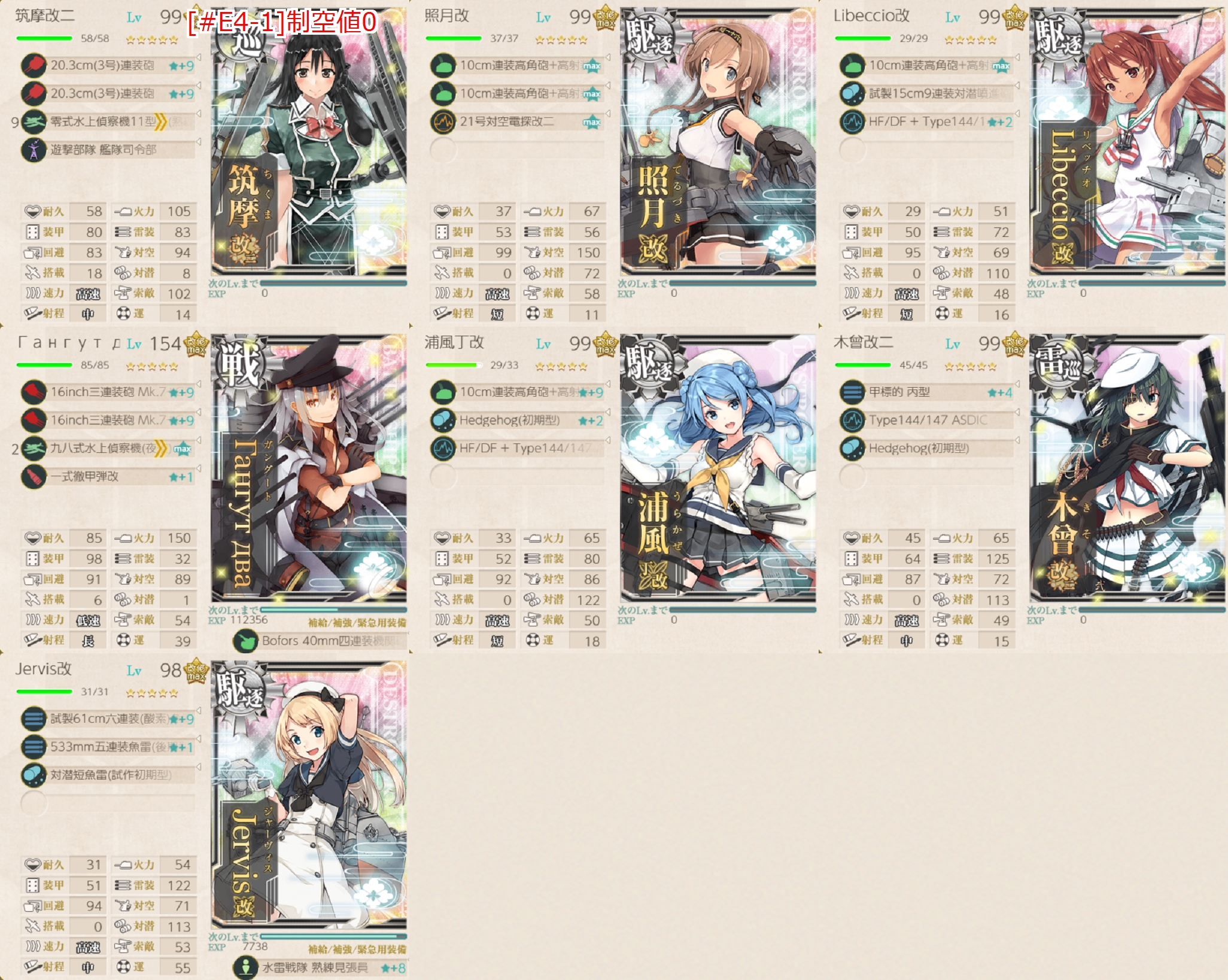Image resolution: width=1228 pixels, height=980 pixels.
Task: Click the 試製61cm六連装(酸素)魚雷 equipment row
Action: [109, 719]
